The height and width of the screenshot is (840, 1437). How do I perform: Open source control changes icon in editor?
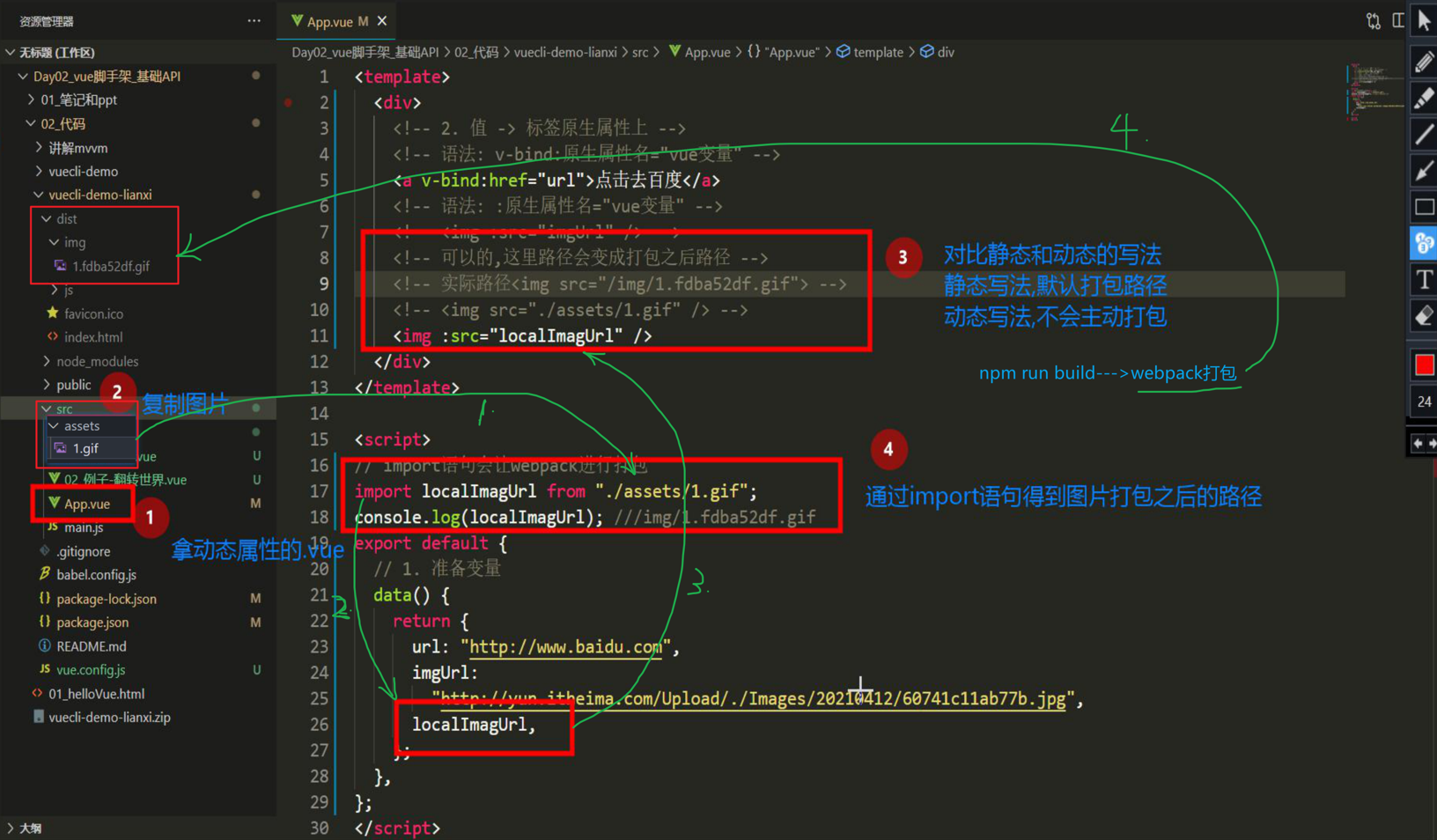click(1373, 21)
